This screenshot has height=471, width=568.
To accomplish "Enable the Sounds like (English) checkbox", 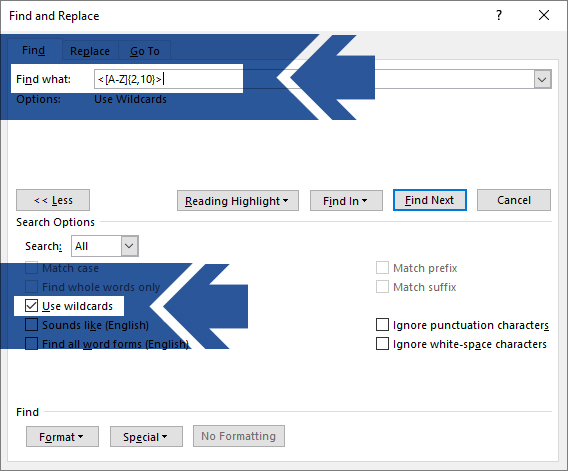I will 32,325.
